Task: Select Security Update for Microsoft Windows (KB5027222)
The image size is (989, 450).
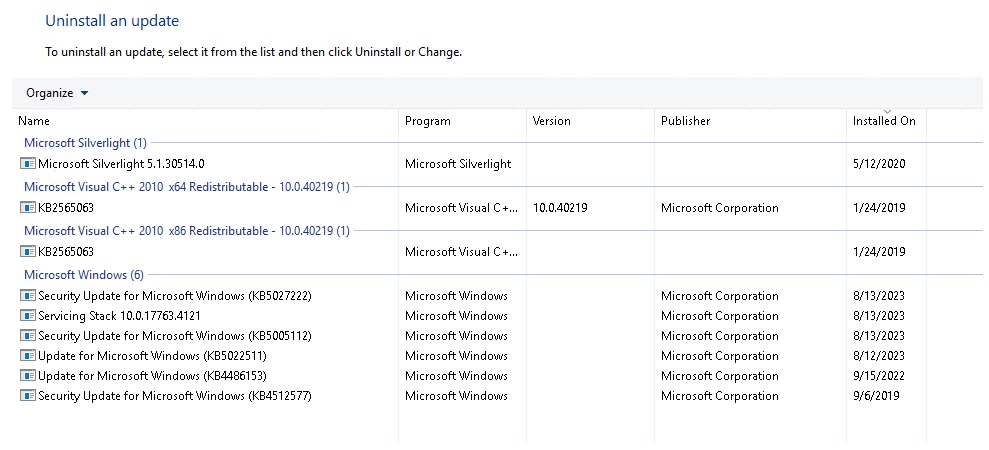Action: 175,295
